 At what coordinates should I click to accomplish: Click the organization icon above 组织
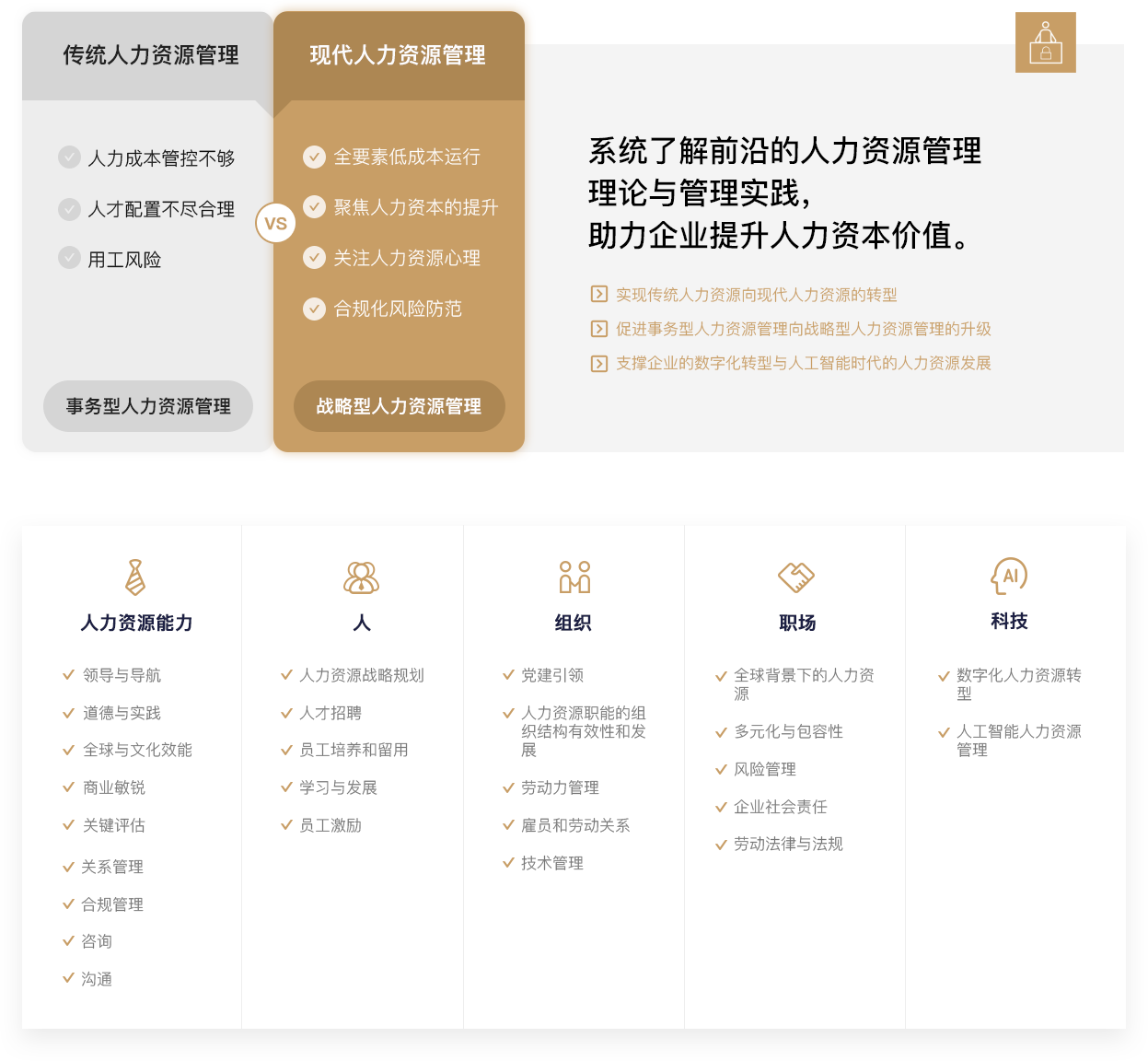click(574, 577)
